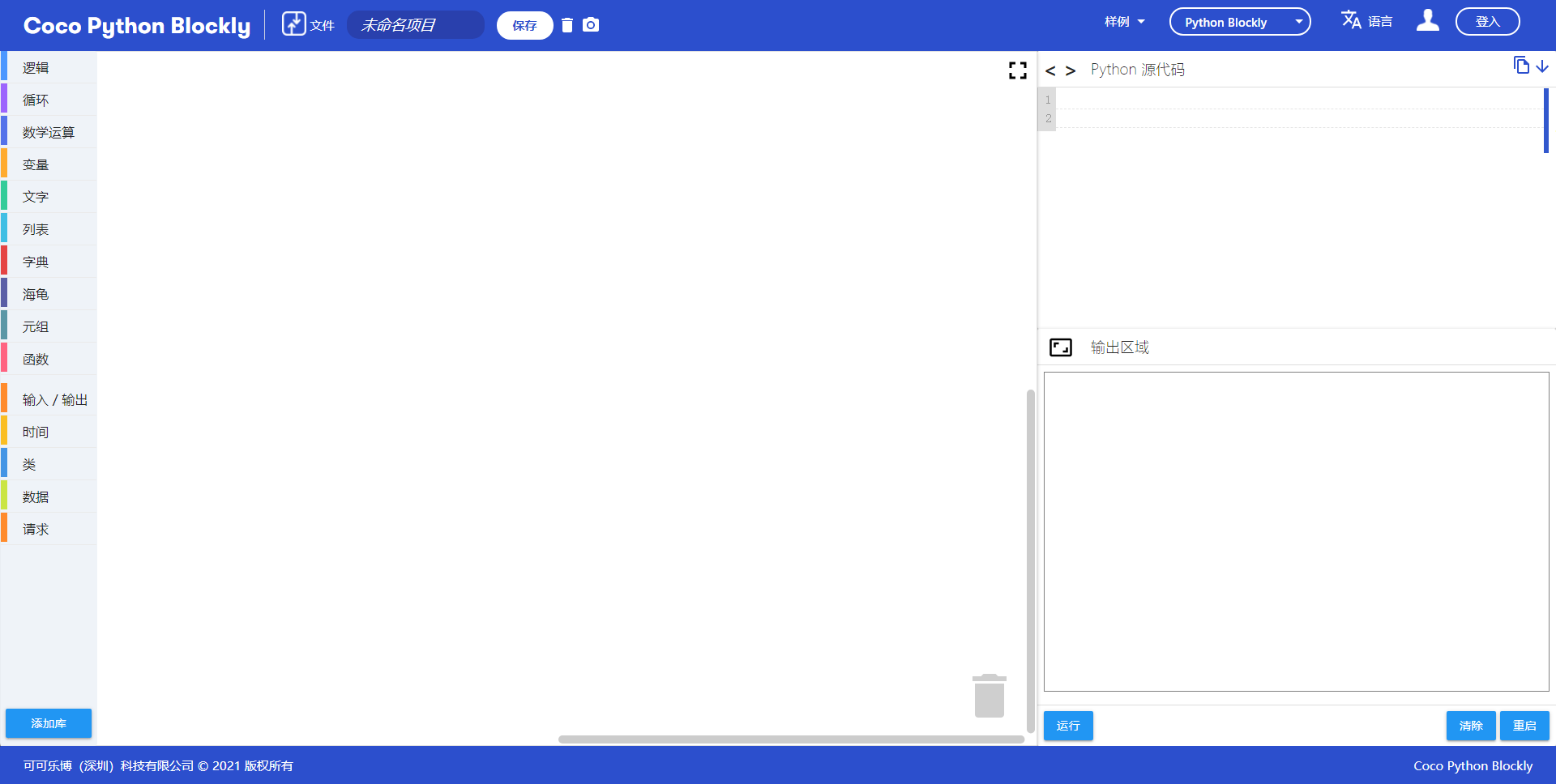Click the project name input field
Viewport: 1556px width, 784px height.
tap(415, 25)
